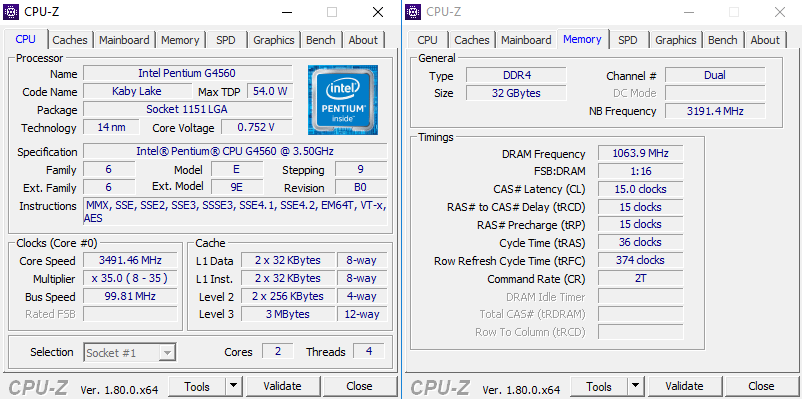Click the processor Name field Intel Pentium G4560
Screen dimensions: 802x399
tap(188, 73)
